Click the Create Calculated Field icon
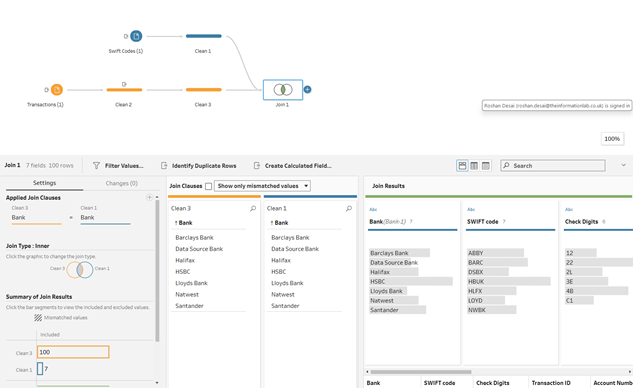Viewport: 633px width, 388px height. [257, 166]
